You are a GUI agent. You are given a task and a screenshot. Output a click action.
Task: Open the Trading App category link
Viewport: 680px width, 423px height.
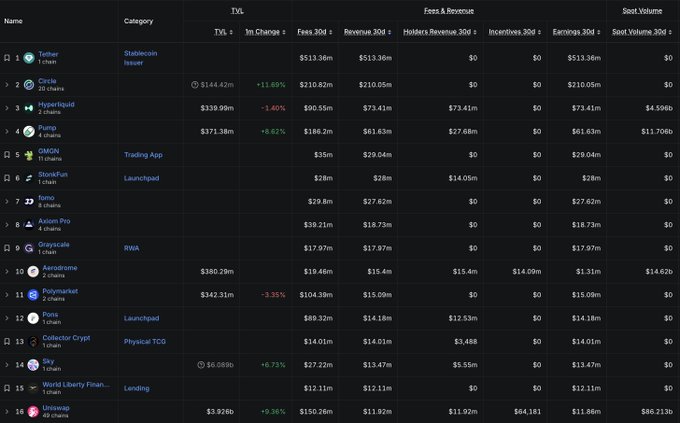click(143, 155)
